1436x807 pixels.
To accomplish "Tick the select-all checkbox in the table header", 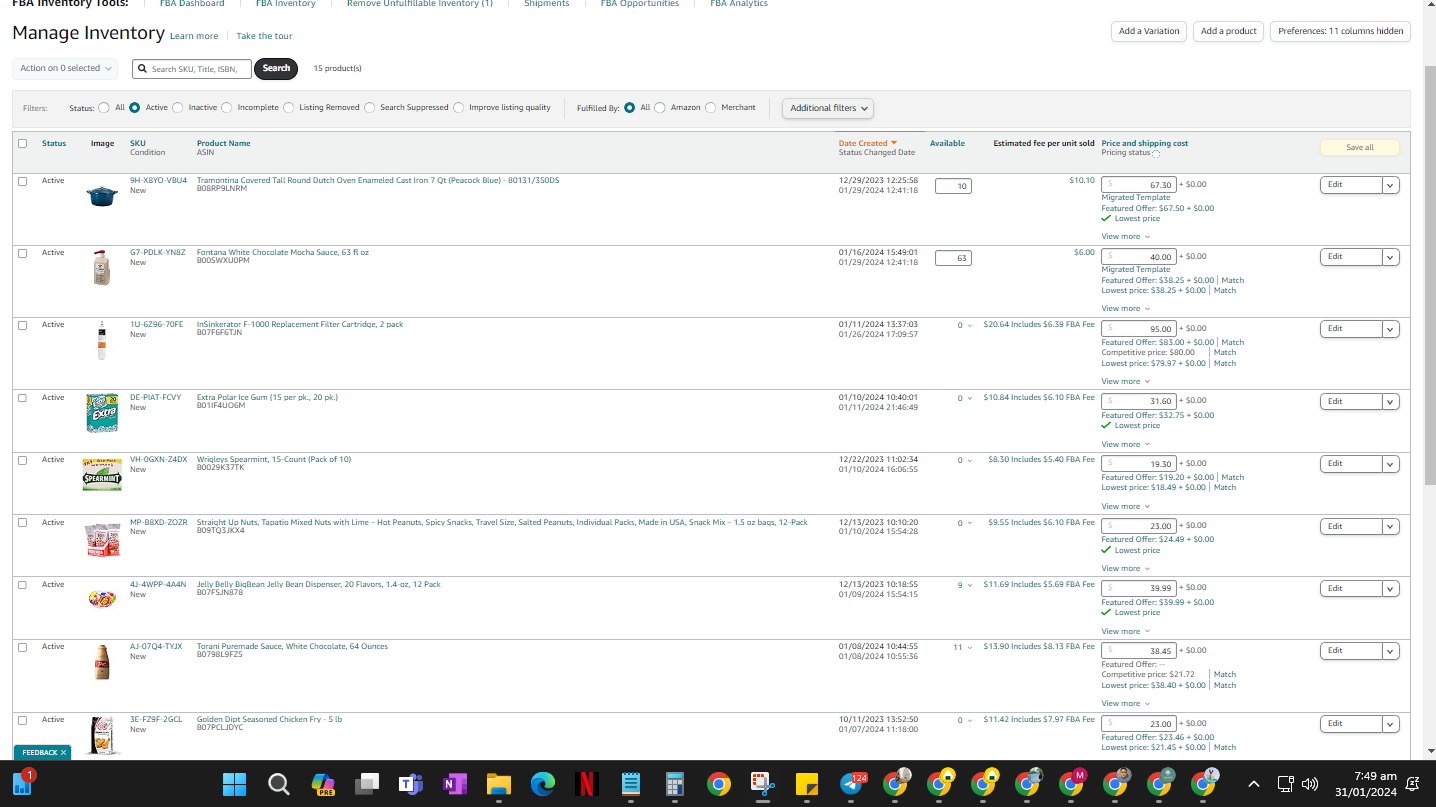I will pyautogui.click(x=23, y=143).
